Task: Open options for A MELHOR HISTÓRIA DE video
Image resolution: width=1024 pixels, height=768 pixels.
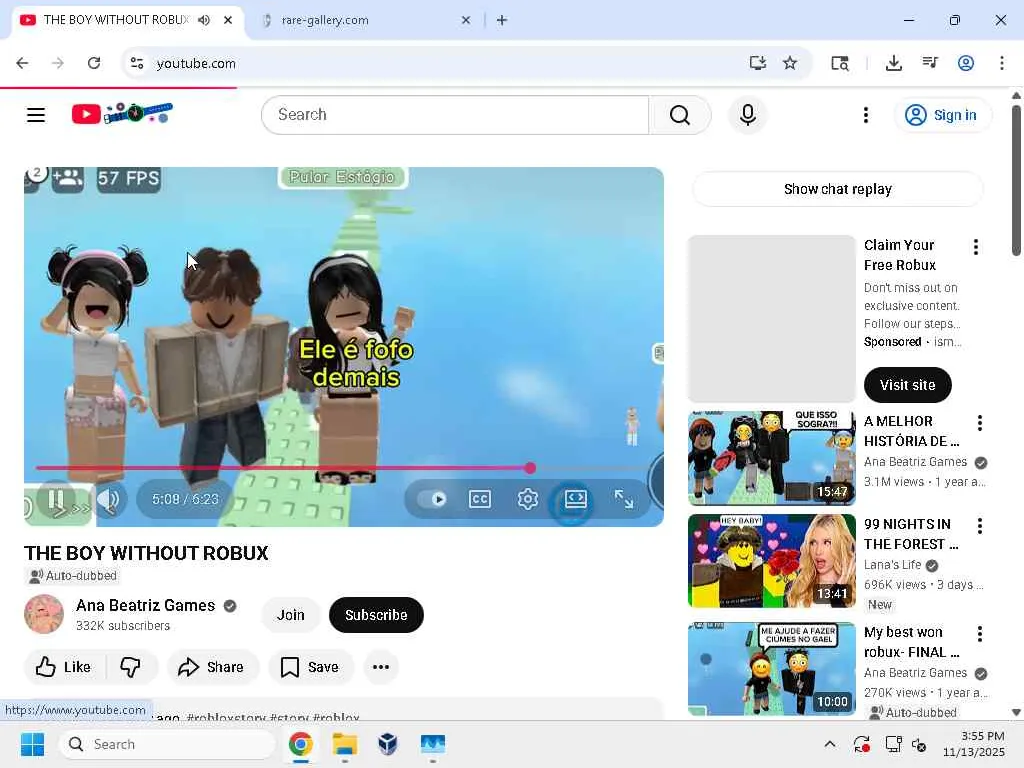Action: pos(980,423)
